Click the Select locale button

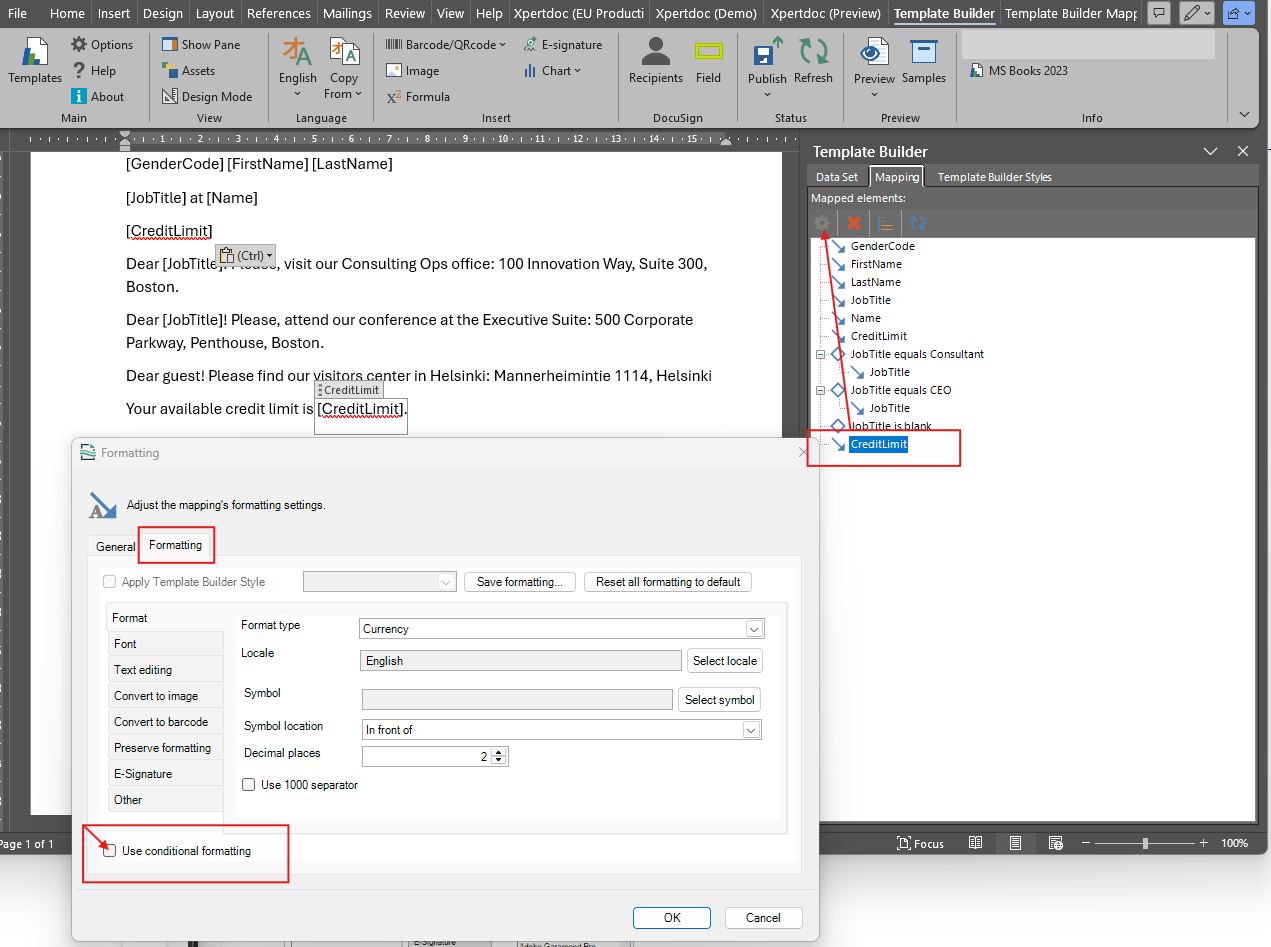click(x=725, y=661)
